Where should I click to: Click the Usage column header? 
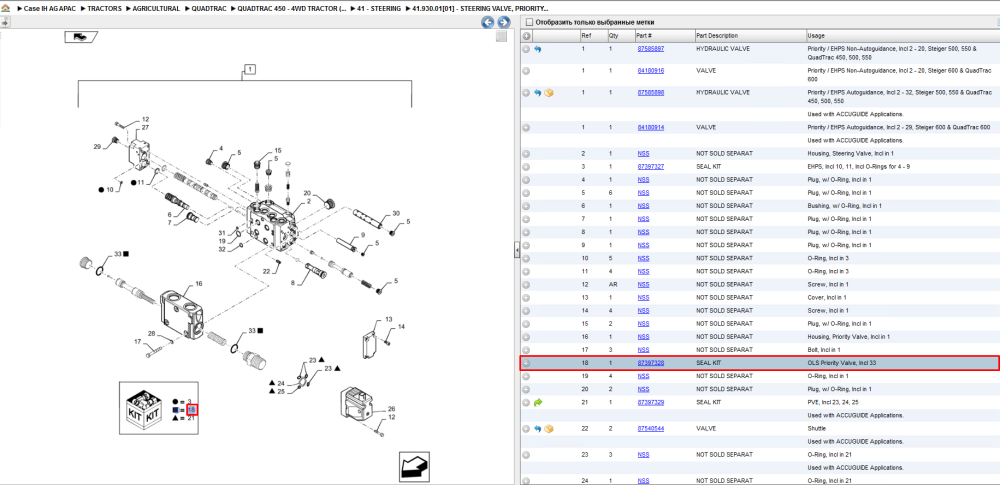(902, 36)
